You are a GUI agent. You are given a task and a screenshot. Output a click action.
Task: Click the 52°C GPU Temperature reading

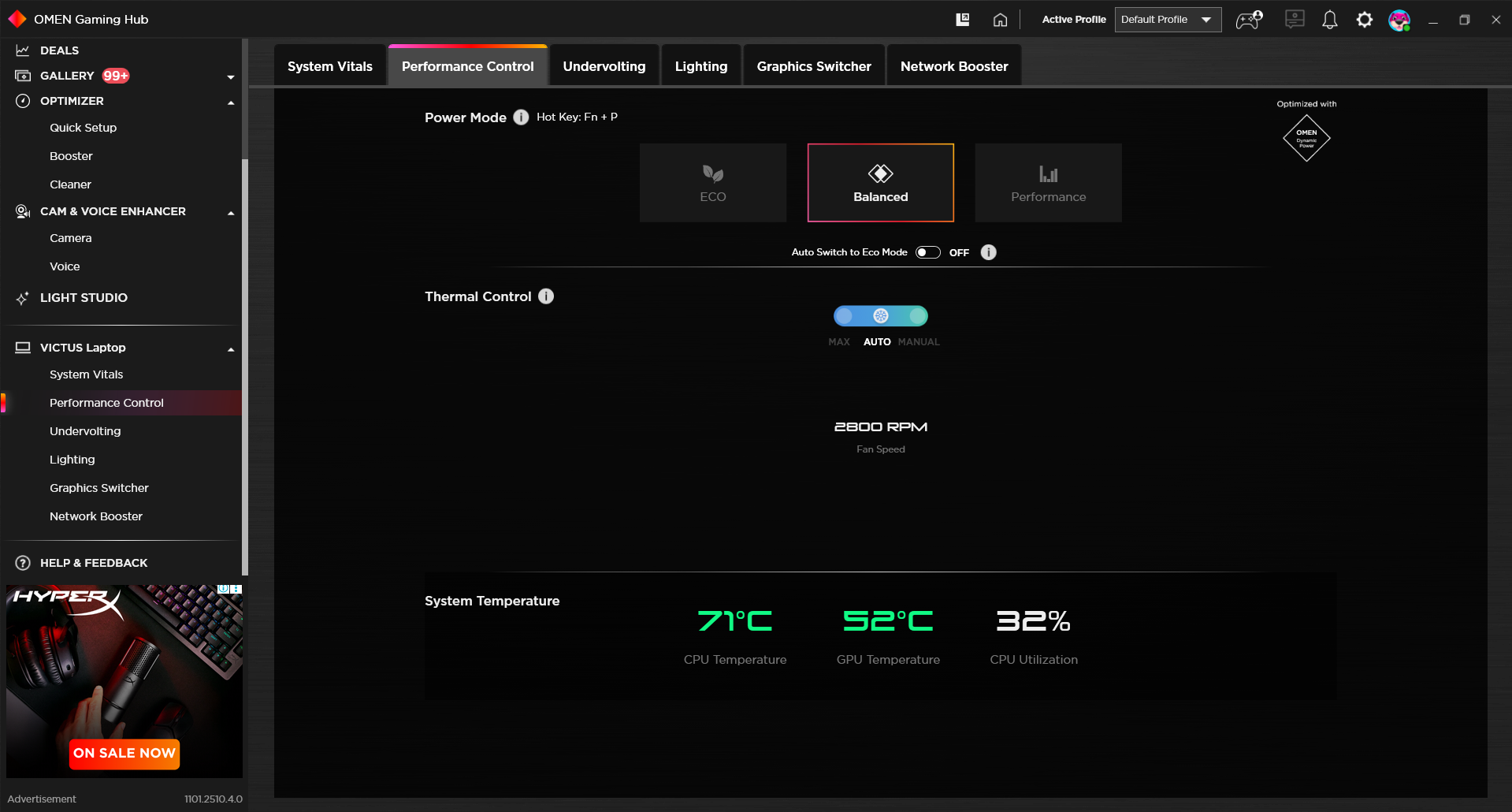(888, 621)
